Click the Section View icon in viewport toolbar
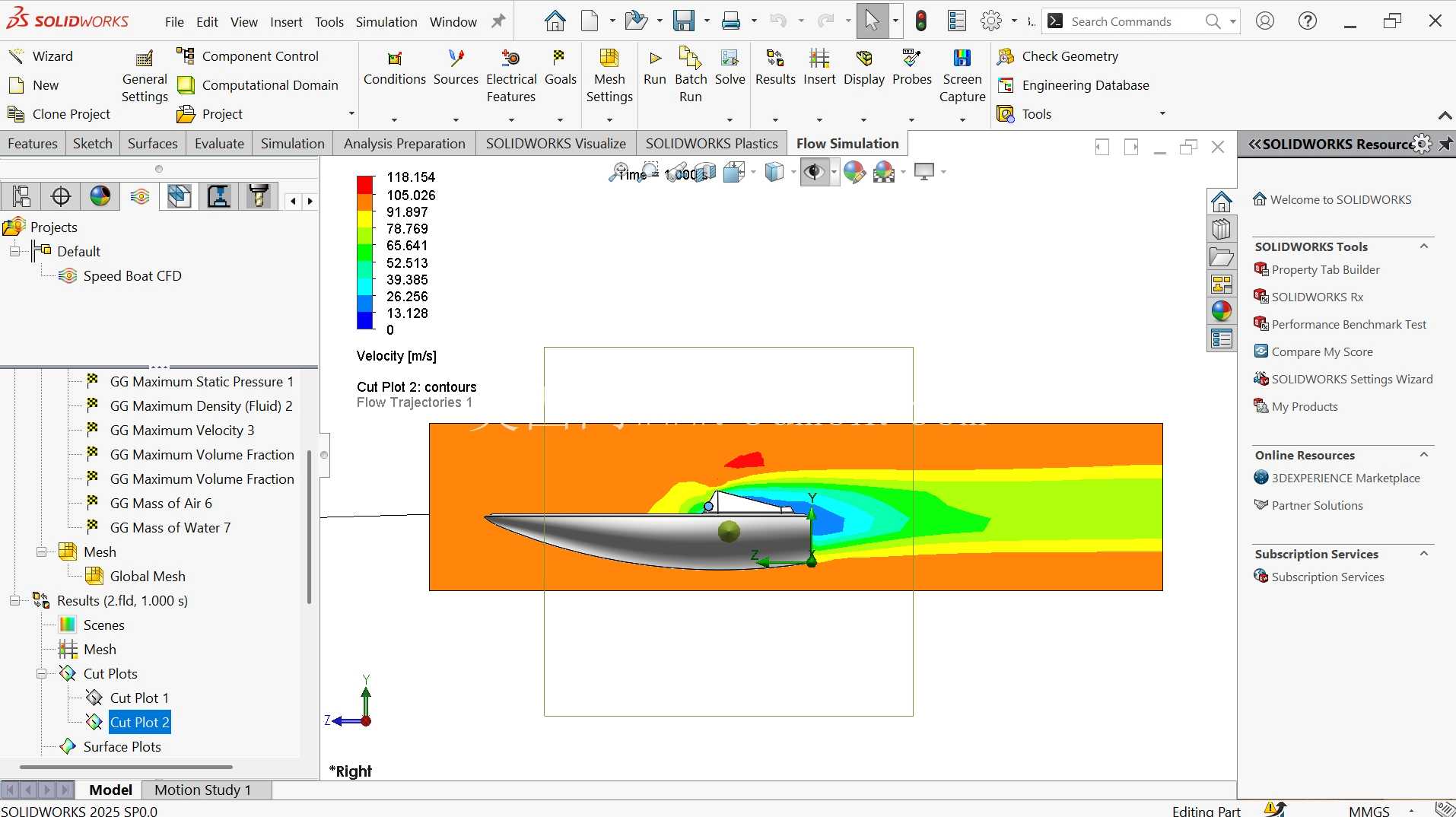Viewport: 1456px width, 817px height. (x=704, y=173)
